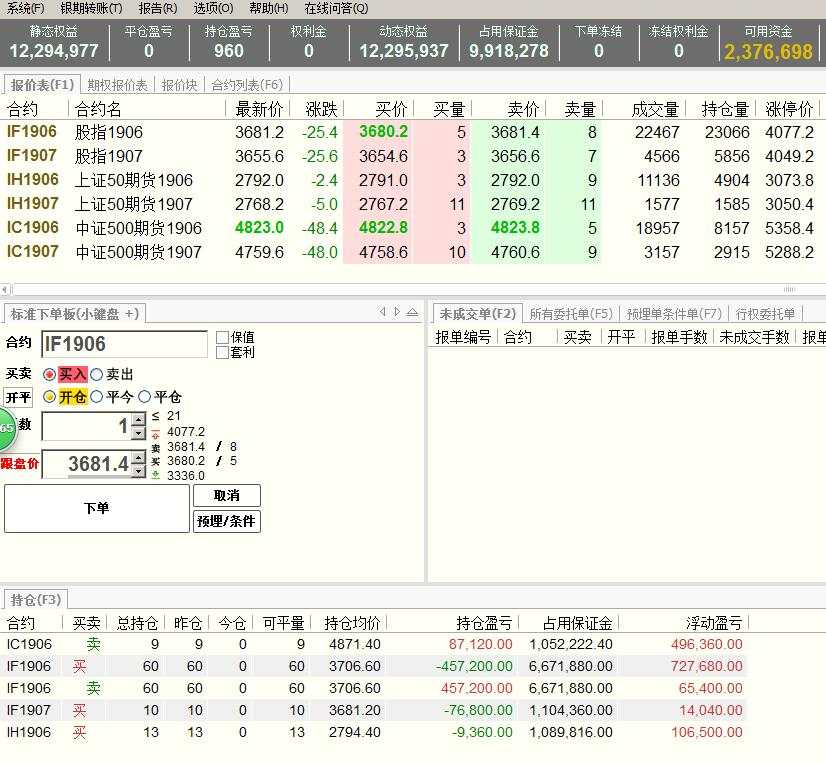Increase order price with up arrow

click(x=138, y=457)
